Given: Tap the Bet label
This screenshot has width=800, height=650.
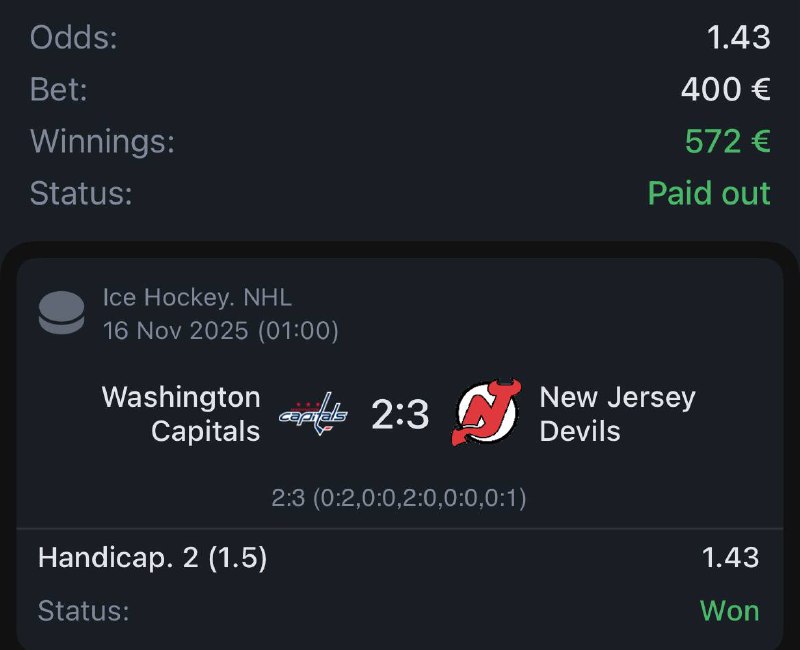Looking at the screenshot, I should pos(59,90).
